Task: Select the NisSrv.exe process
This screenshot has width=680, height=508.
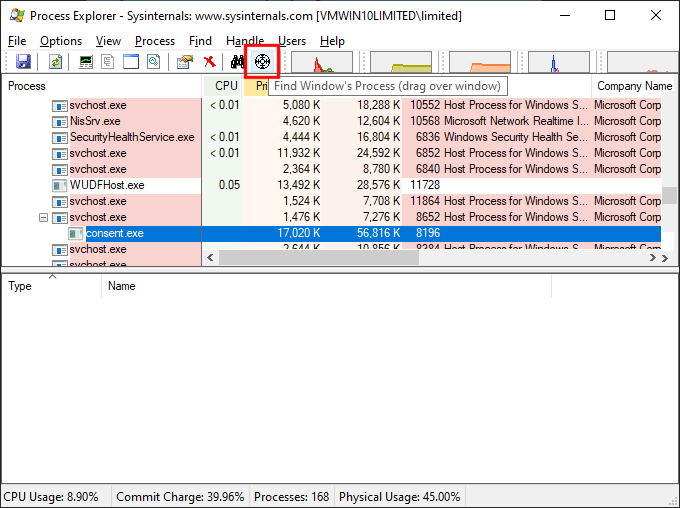Action: click(95, 121)
